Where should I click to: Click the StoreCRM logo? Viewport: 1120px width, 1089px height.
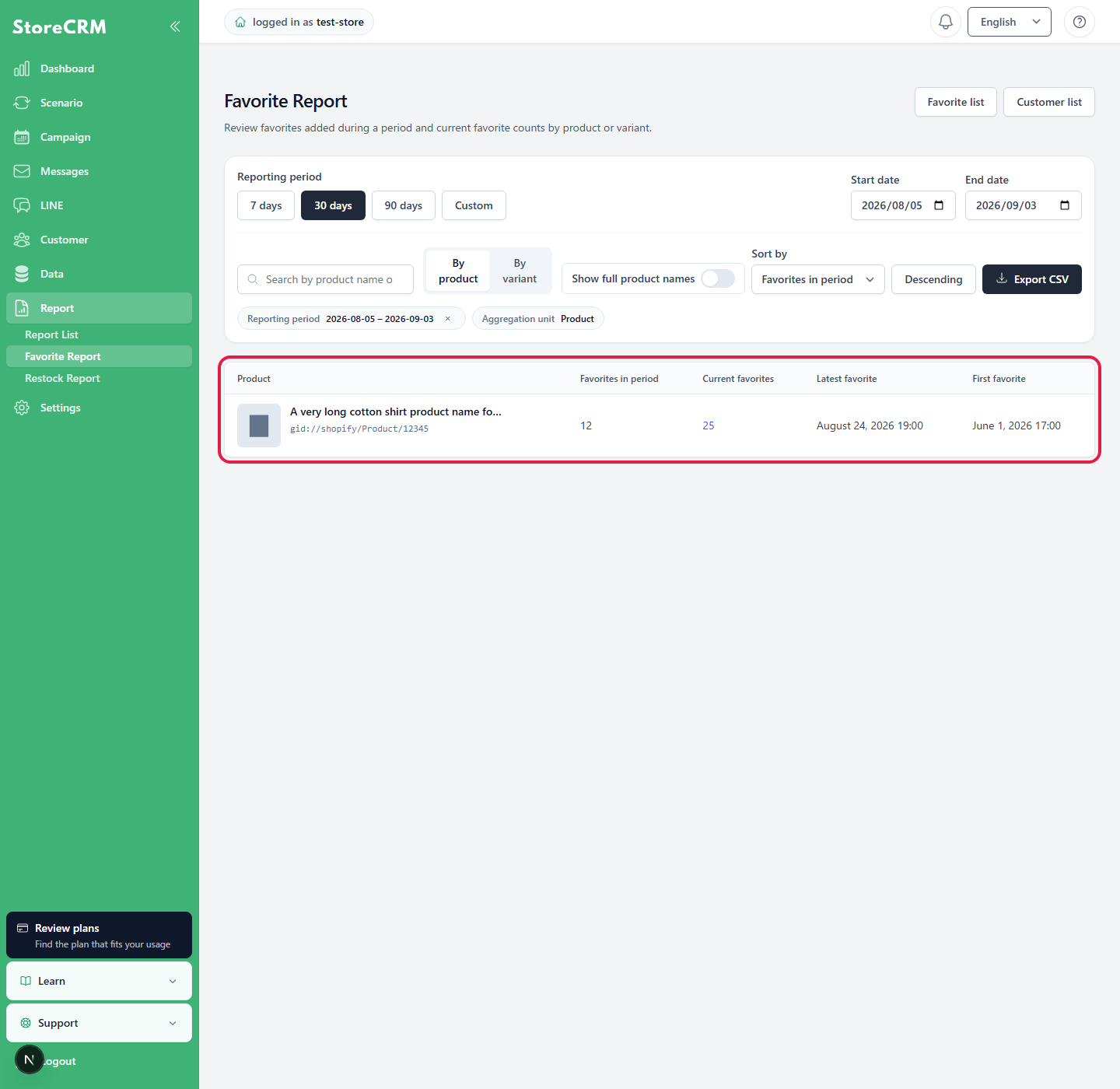(x=59, y=26)
